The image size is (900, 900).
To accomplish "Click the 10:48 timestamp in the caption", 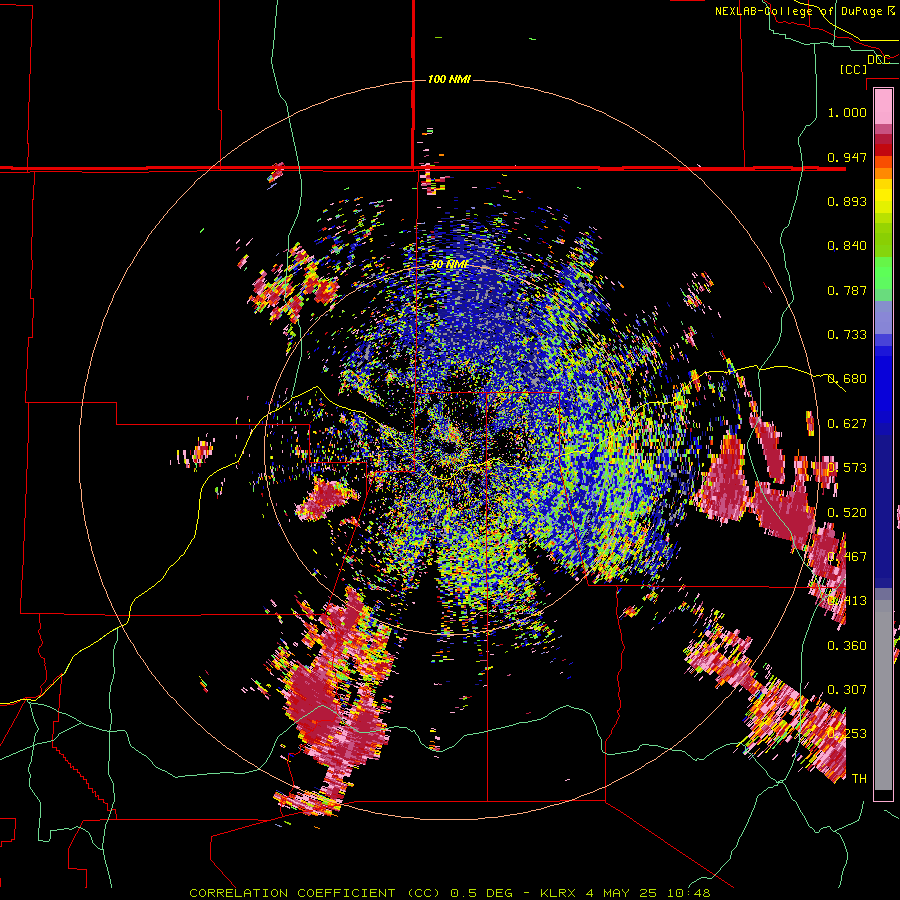I will (x=689, y=893).
